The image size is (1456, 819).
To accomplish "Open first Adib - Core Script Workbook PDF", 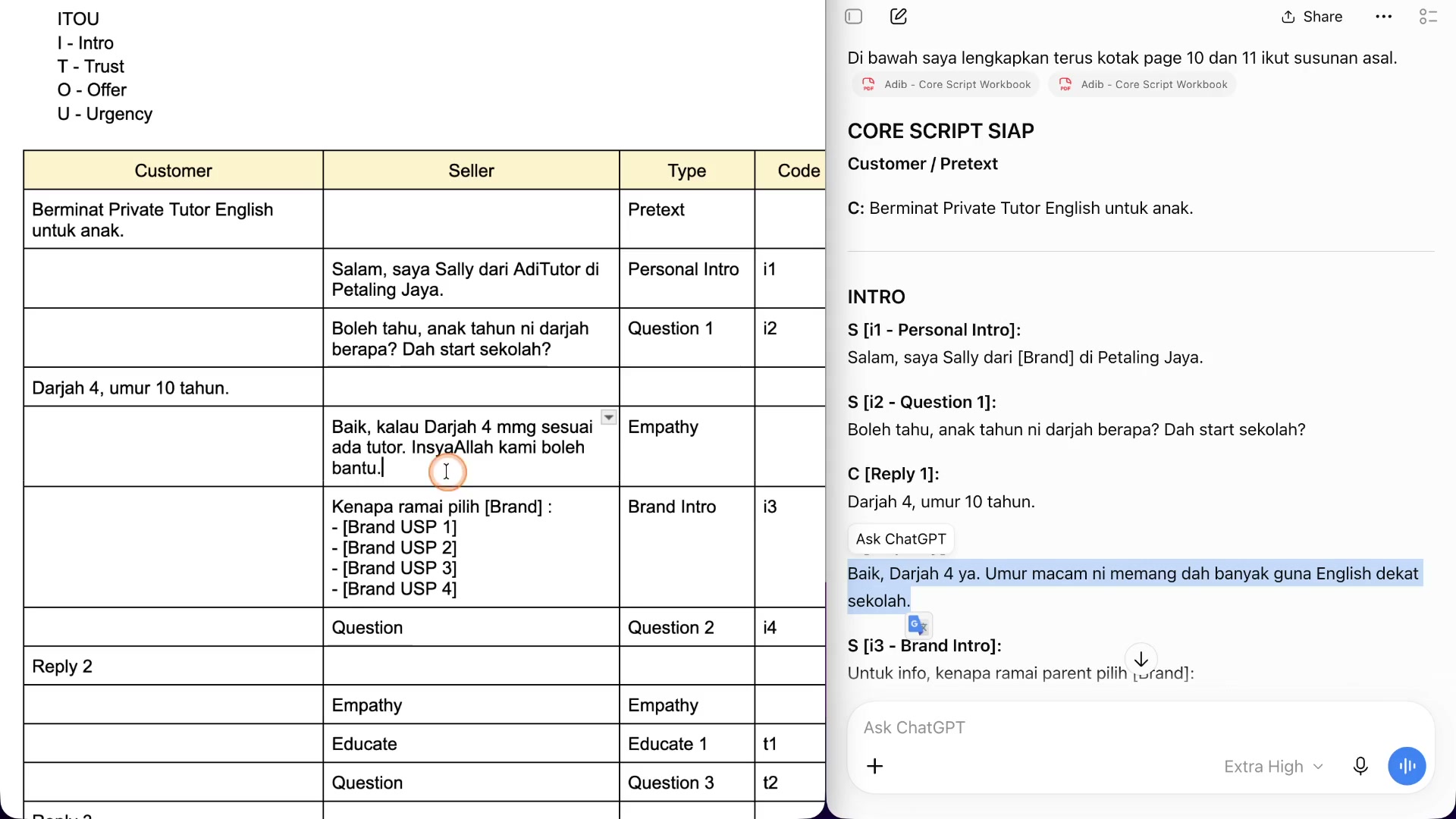I will 946,84.
